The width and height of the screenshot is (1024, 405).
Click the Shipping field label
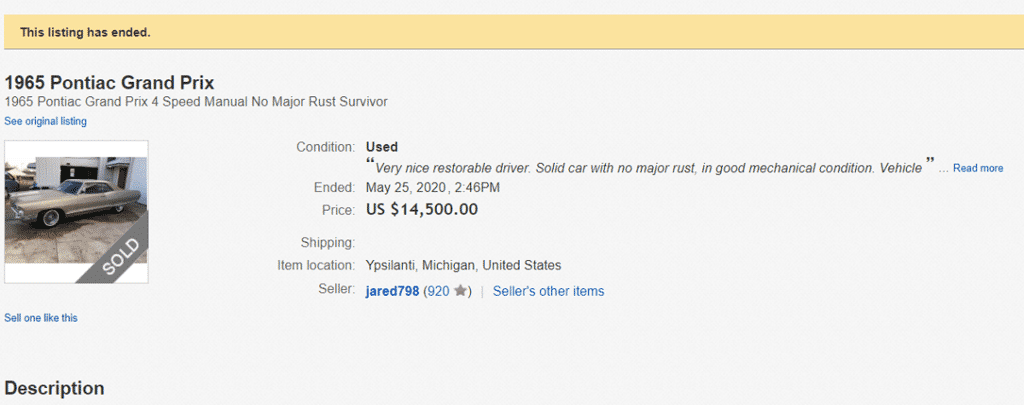327,242
